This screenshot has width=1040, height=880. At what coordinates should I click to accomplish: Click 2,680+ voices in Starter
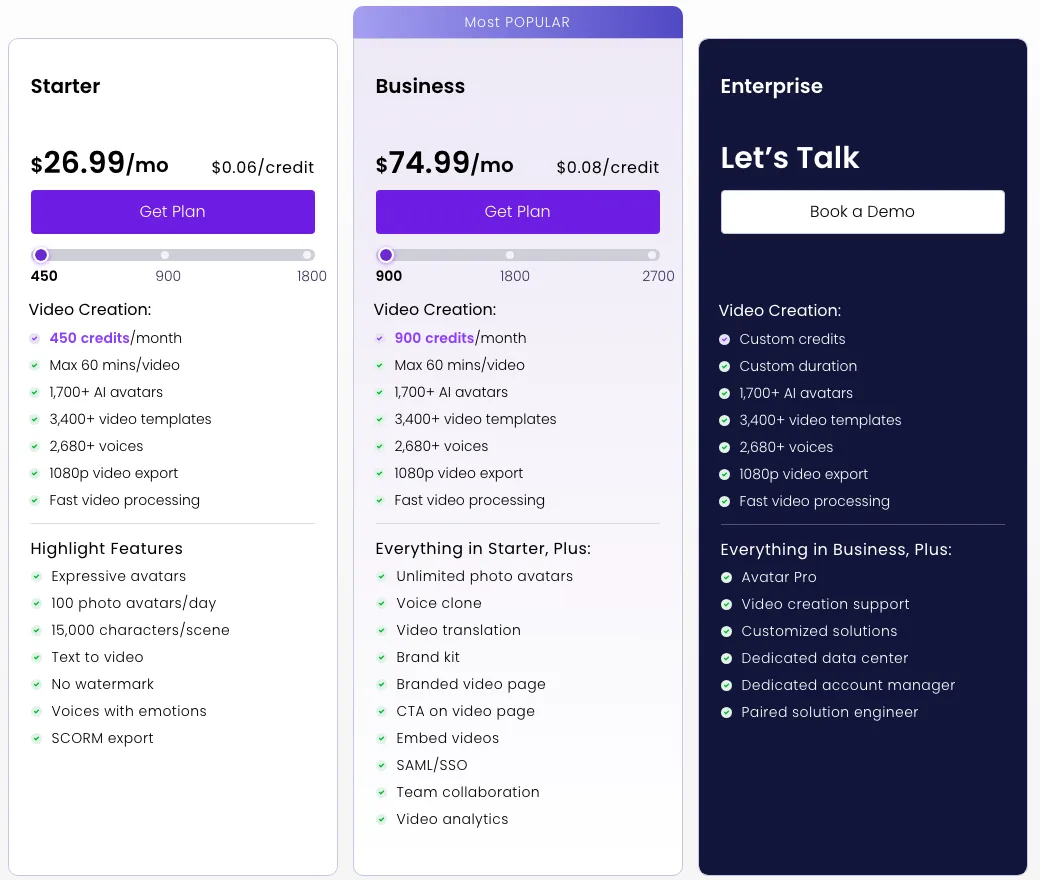pyautogui.click(x=96, y=446)
